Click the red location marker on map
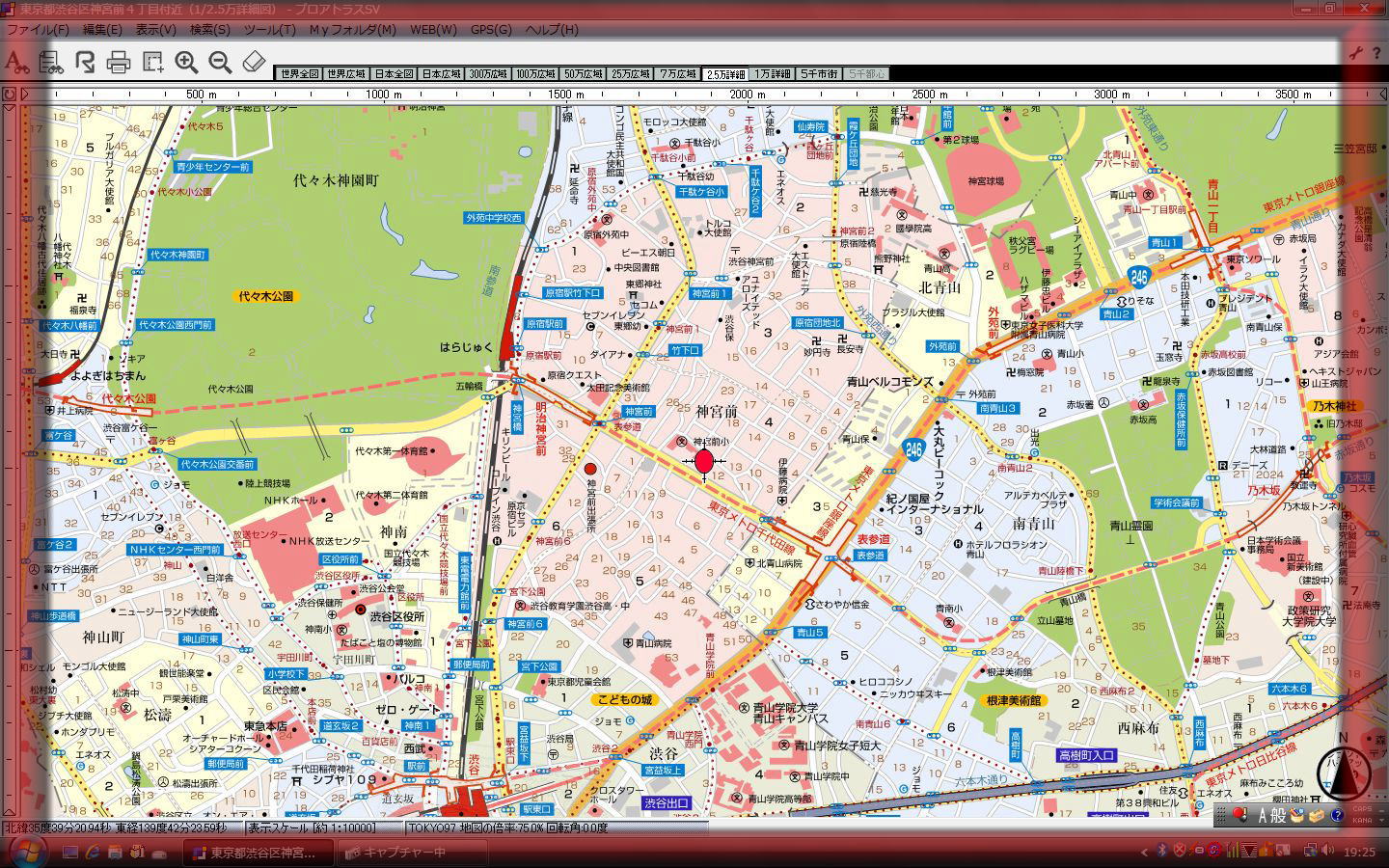The width and height of the screenshot is (1389, 868). tap(704, 462)
